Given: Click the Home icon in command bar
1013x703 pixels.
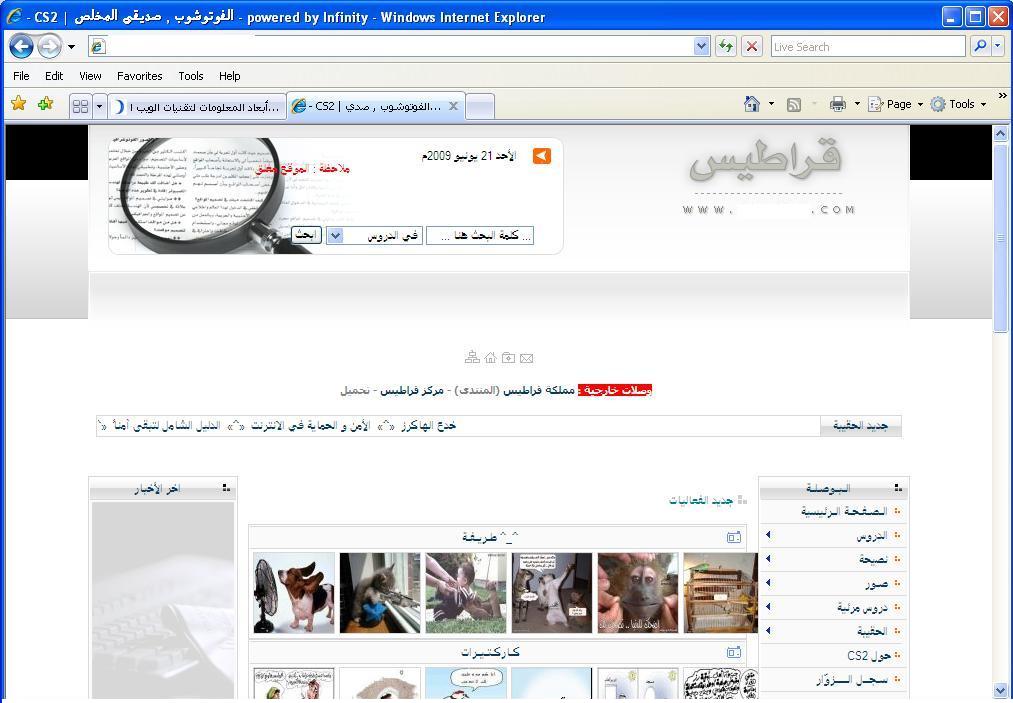Looking at the screenshot, I should [x=752, y=104].
